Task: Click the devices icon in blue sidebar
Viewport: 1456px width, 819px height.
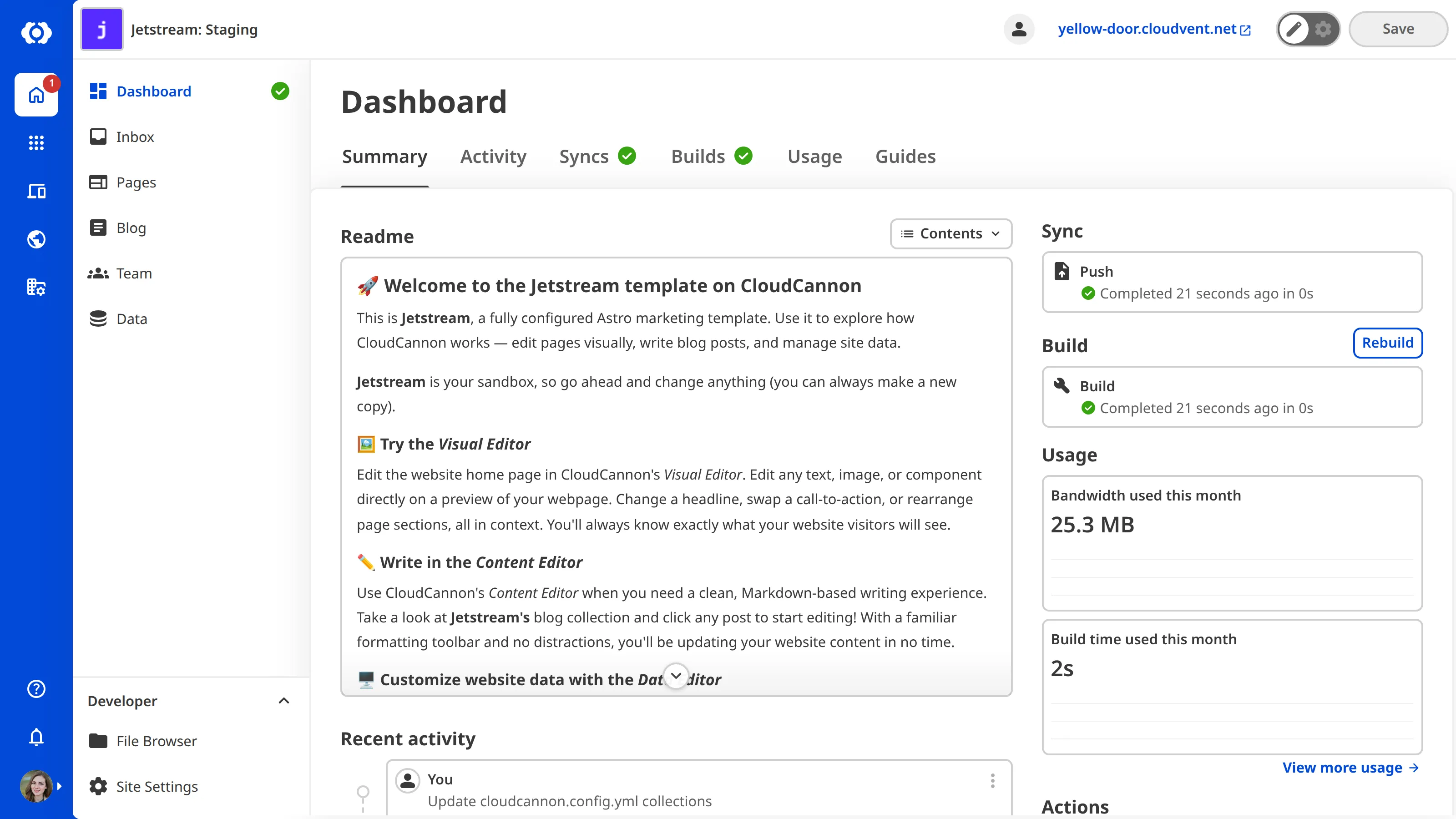Action: tap(36, 191)
